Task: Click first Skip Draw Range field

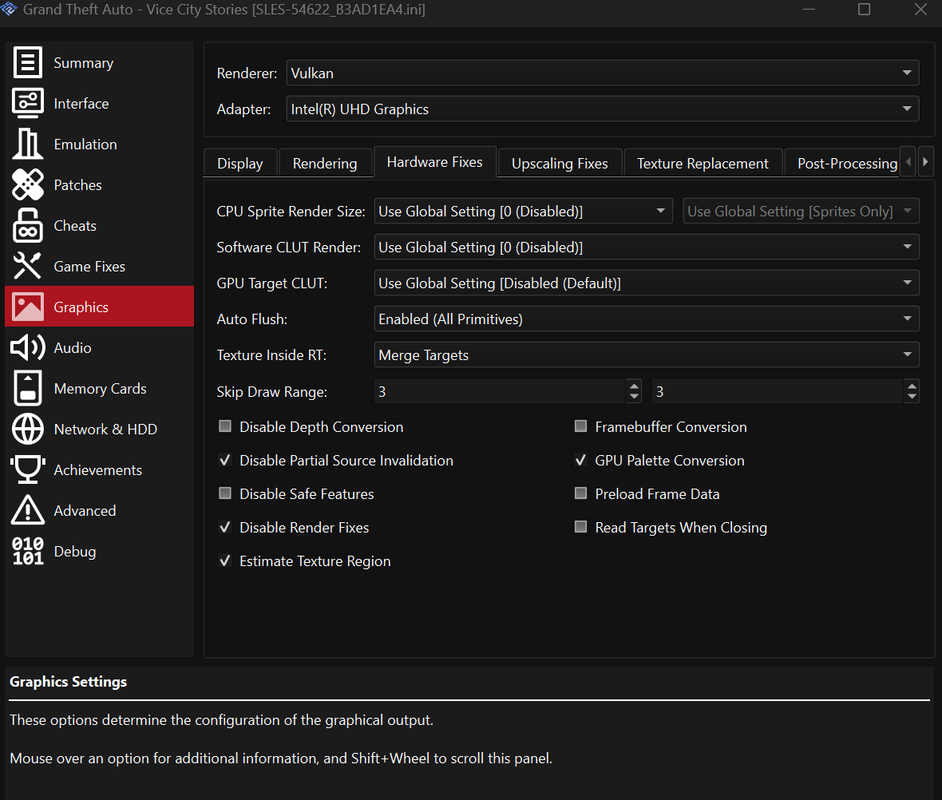Action: click(x=500, y=391)
